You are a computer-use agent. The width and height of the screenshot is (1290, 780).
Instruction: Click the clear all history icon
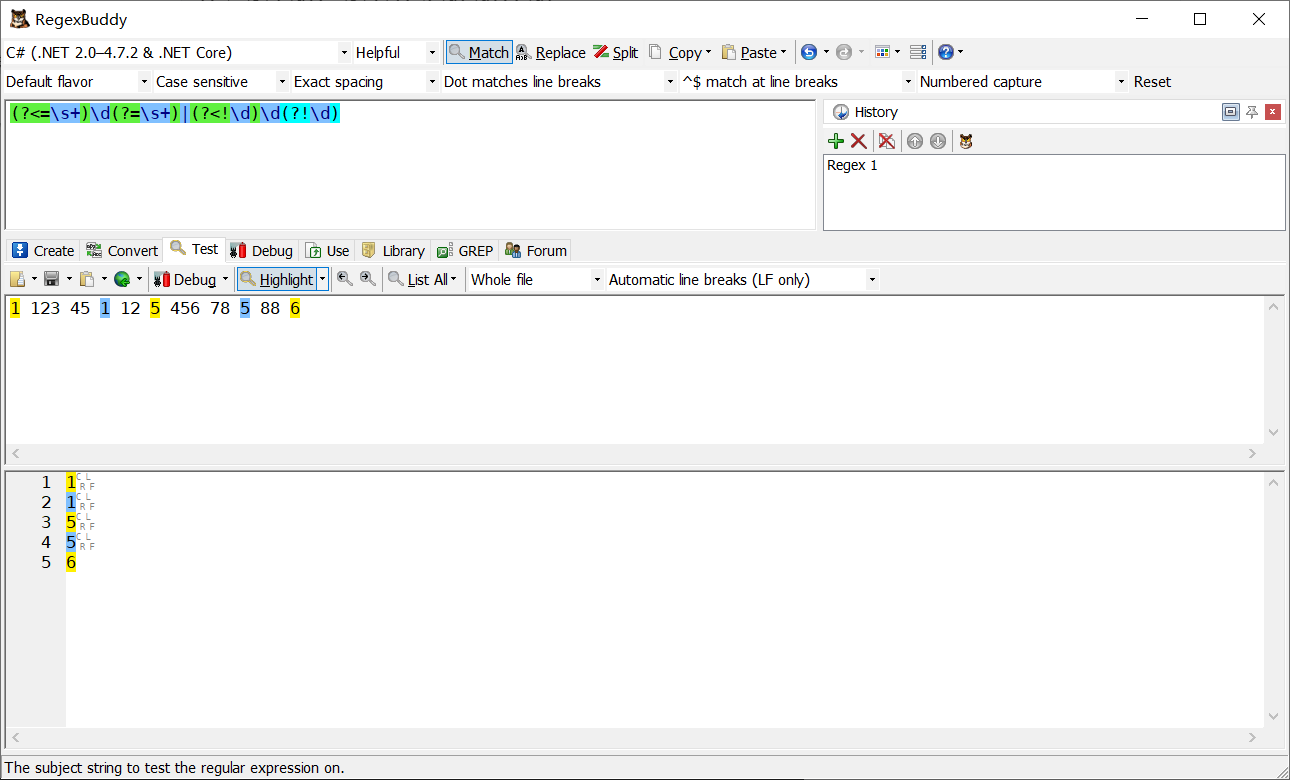pyautogui.click(x=886, y=141)
